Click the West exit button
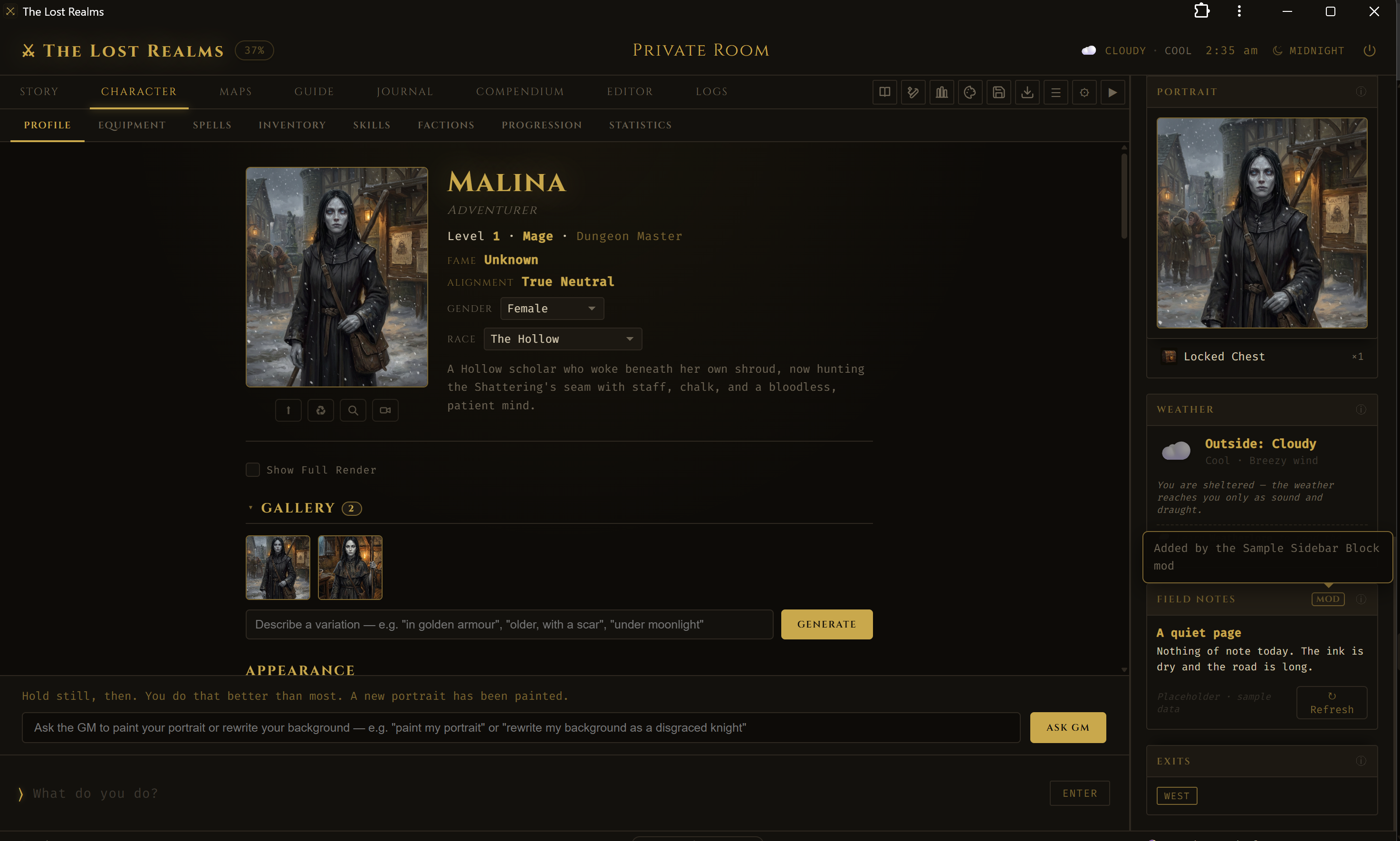This screenshot has width=1400, height=841. [x=1177, y=796]
